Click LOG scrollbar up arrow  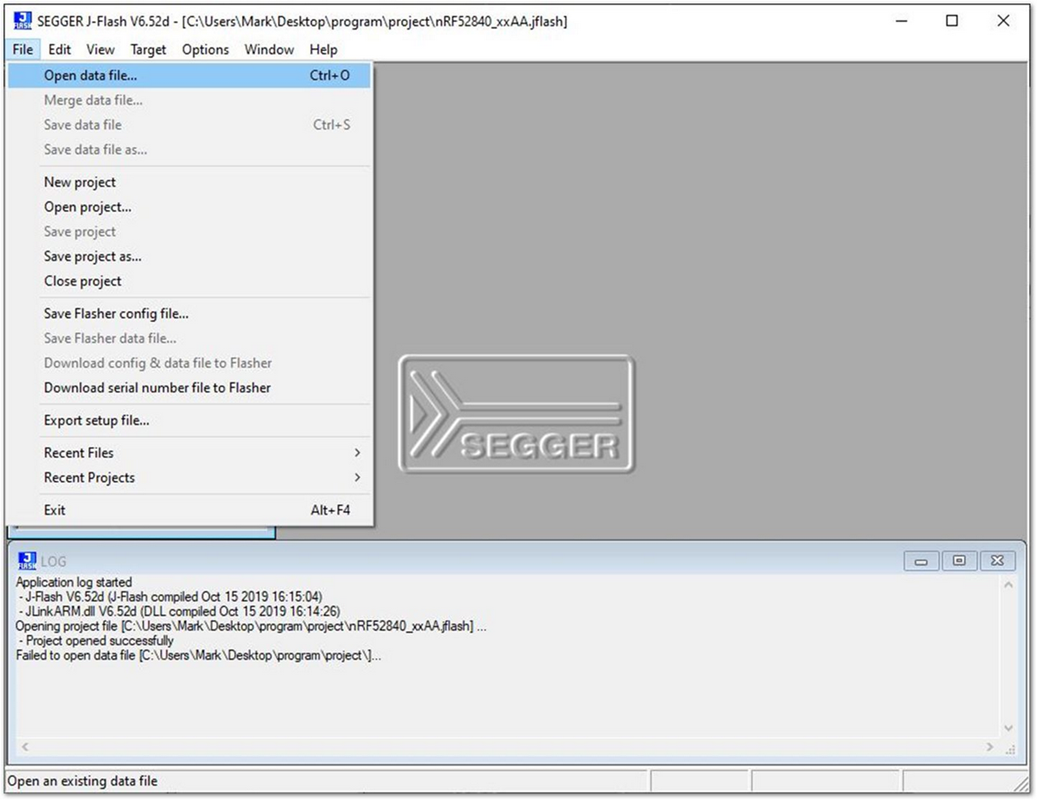point(1009,584)
